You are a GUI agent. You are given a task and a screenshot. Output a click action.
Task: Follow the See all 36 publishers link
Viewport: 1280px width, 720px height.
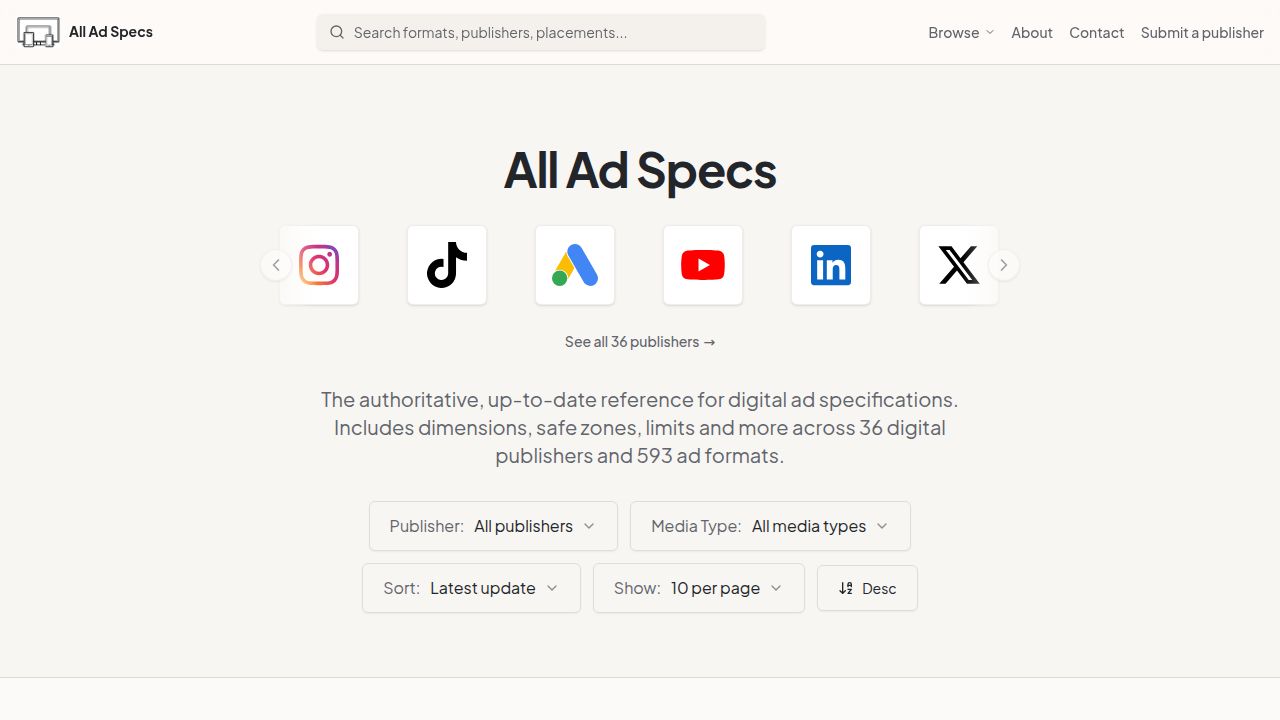click(640, 342)
